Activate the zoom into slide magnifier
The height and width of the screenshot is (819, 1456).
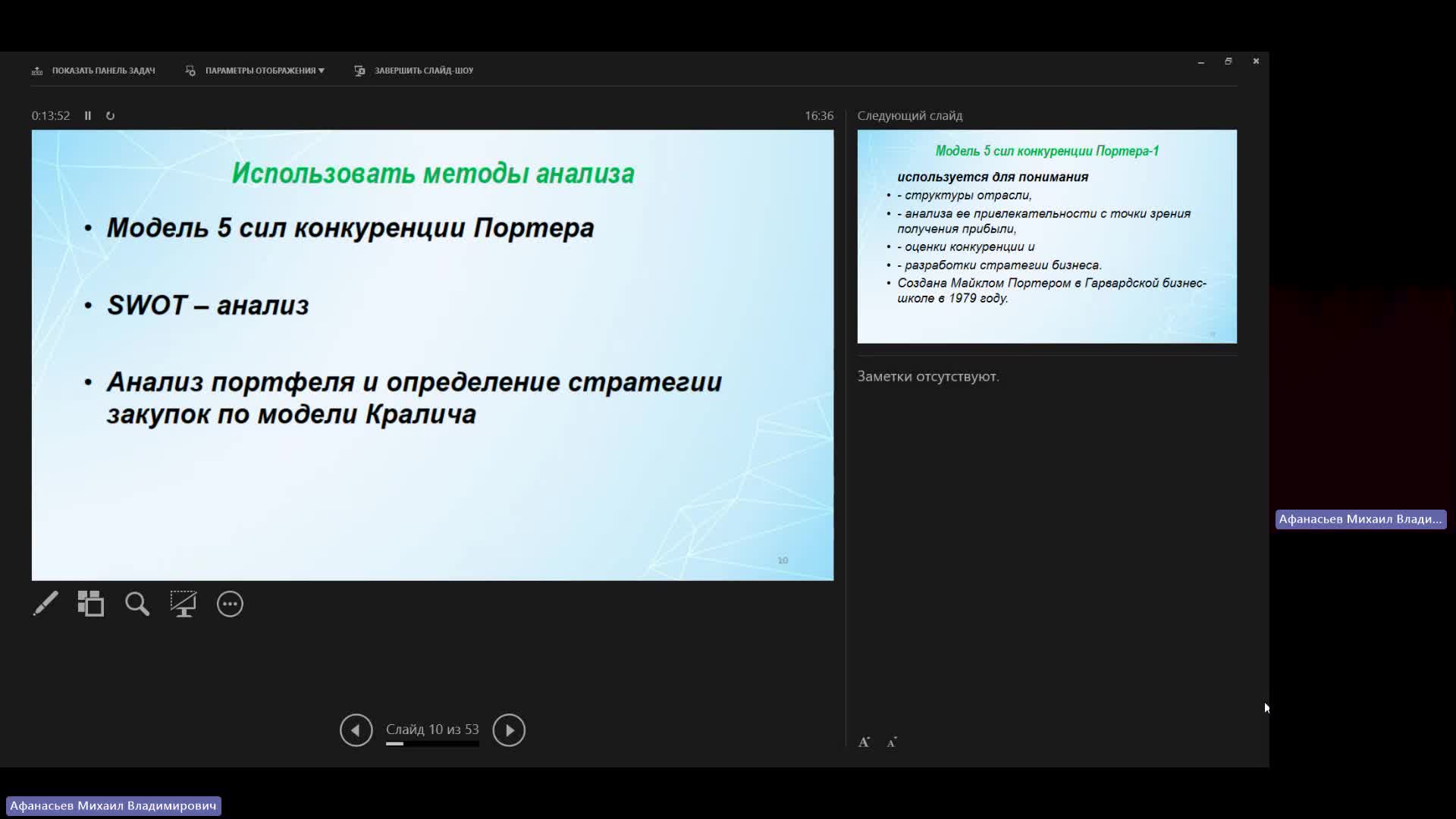click(137, 604)
